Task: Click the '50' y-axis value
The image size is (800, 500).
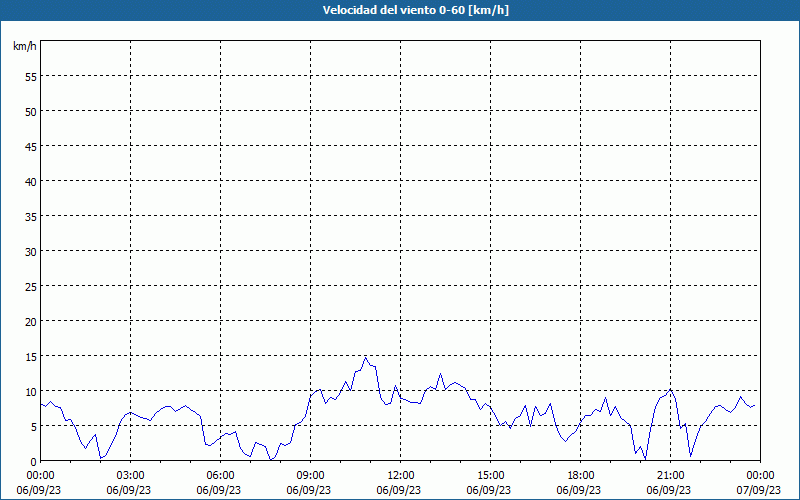Action: coord(31,111)
